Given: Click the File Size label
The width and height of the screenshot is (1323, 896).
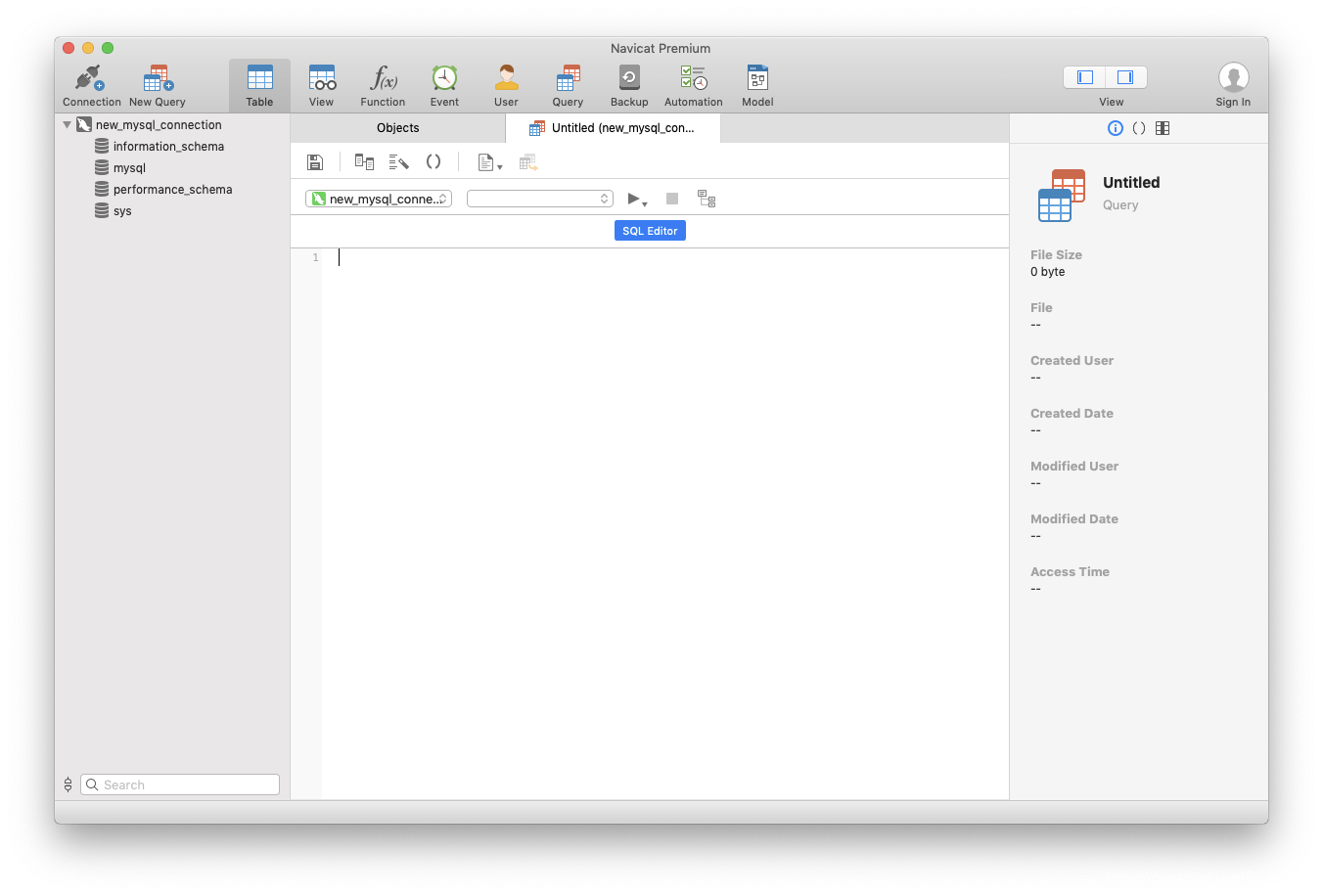Looking at the screenshot, I should [x=1056, y=255].
